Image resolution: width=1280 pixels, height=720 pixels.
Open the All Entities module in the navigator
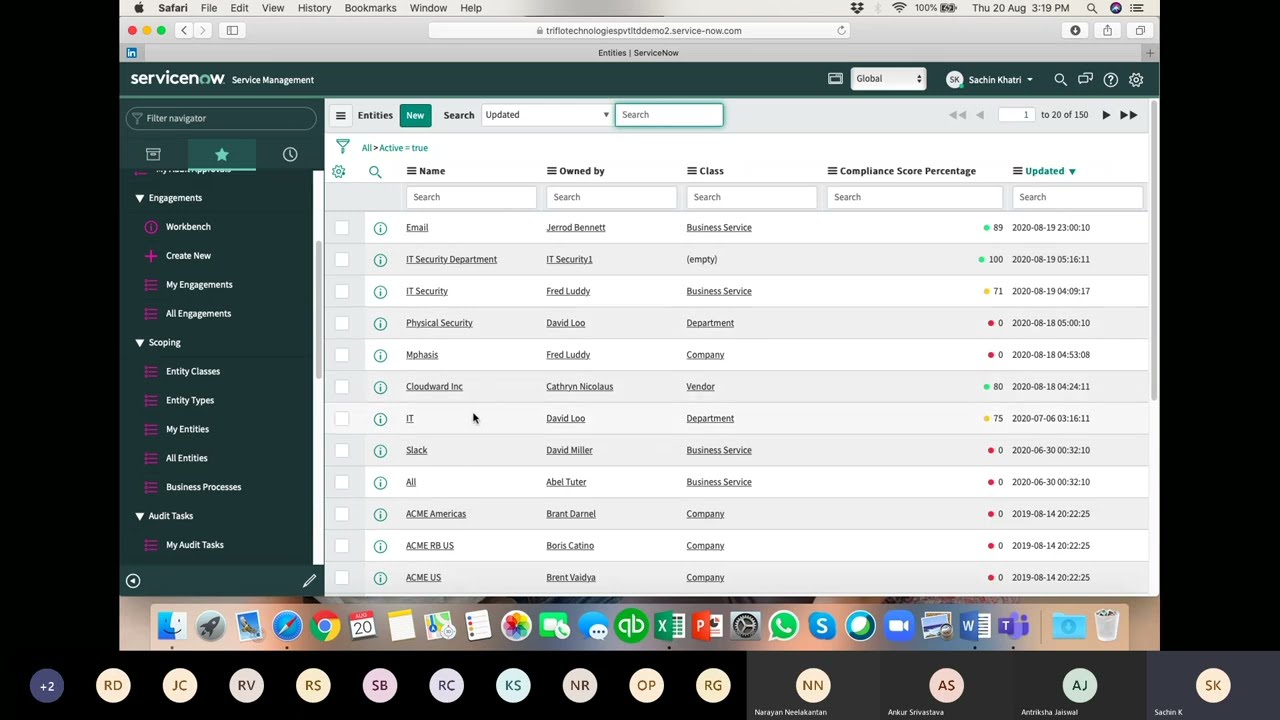click(x=187, y=458)
